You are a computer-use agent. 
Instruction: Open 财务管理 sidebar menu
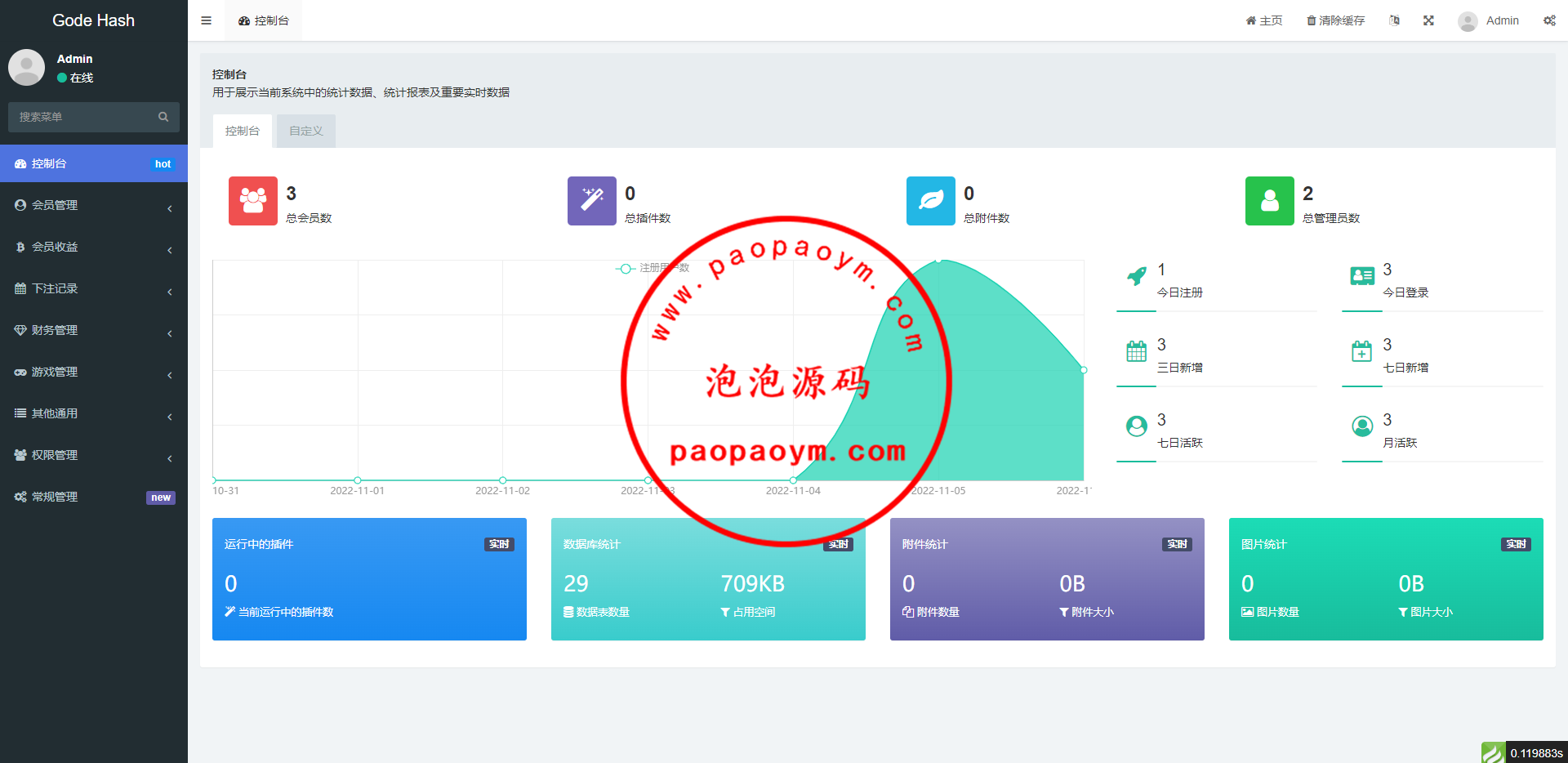pyautogui.click(x=94, y=330)
